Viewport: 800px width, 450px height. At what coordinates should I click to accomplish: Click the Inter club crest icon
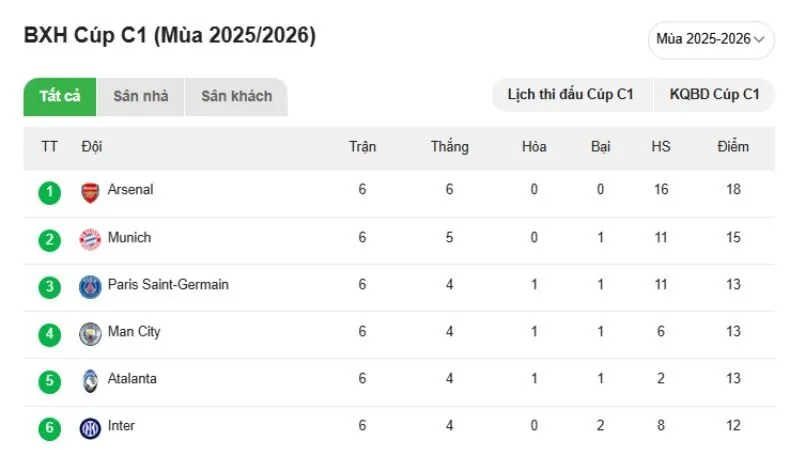point(90,428)
